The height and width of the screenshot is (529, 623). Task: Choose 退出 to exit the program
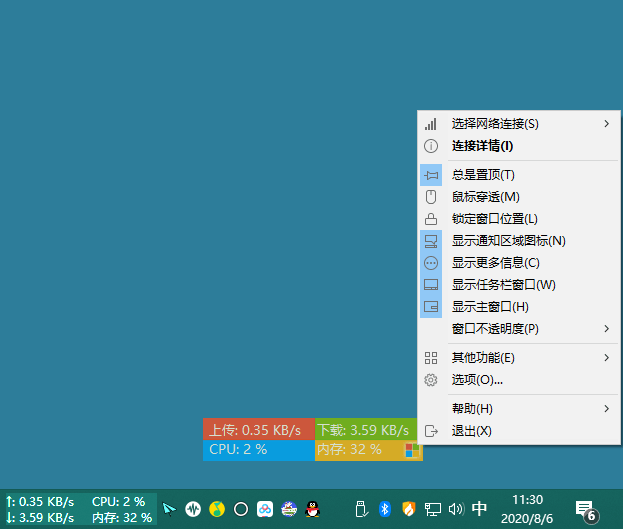pos(471,431)
